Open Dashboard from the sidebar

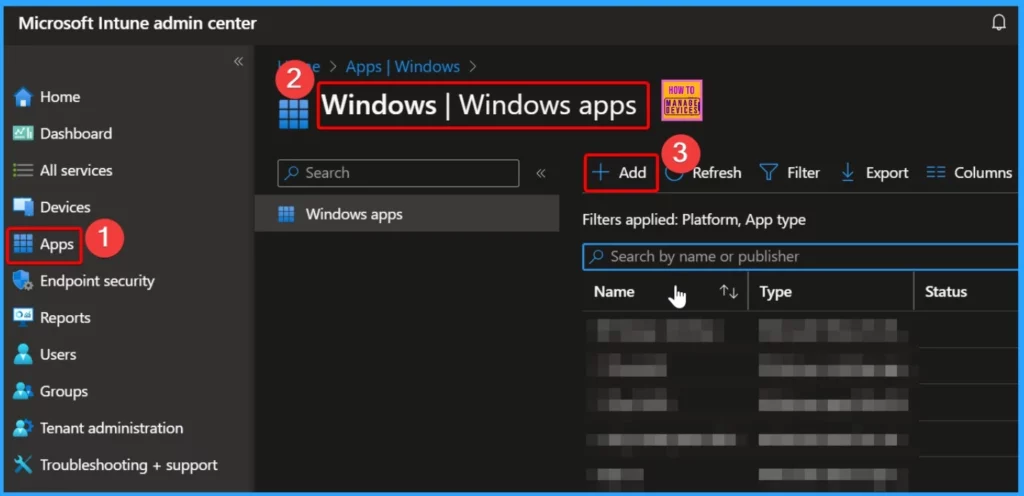pyautogui.click(x=76, y=133)
